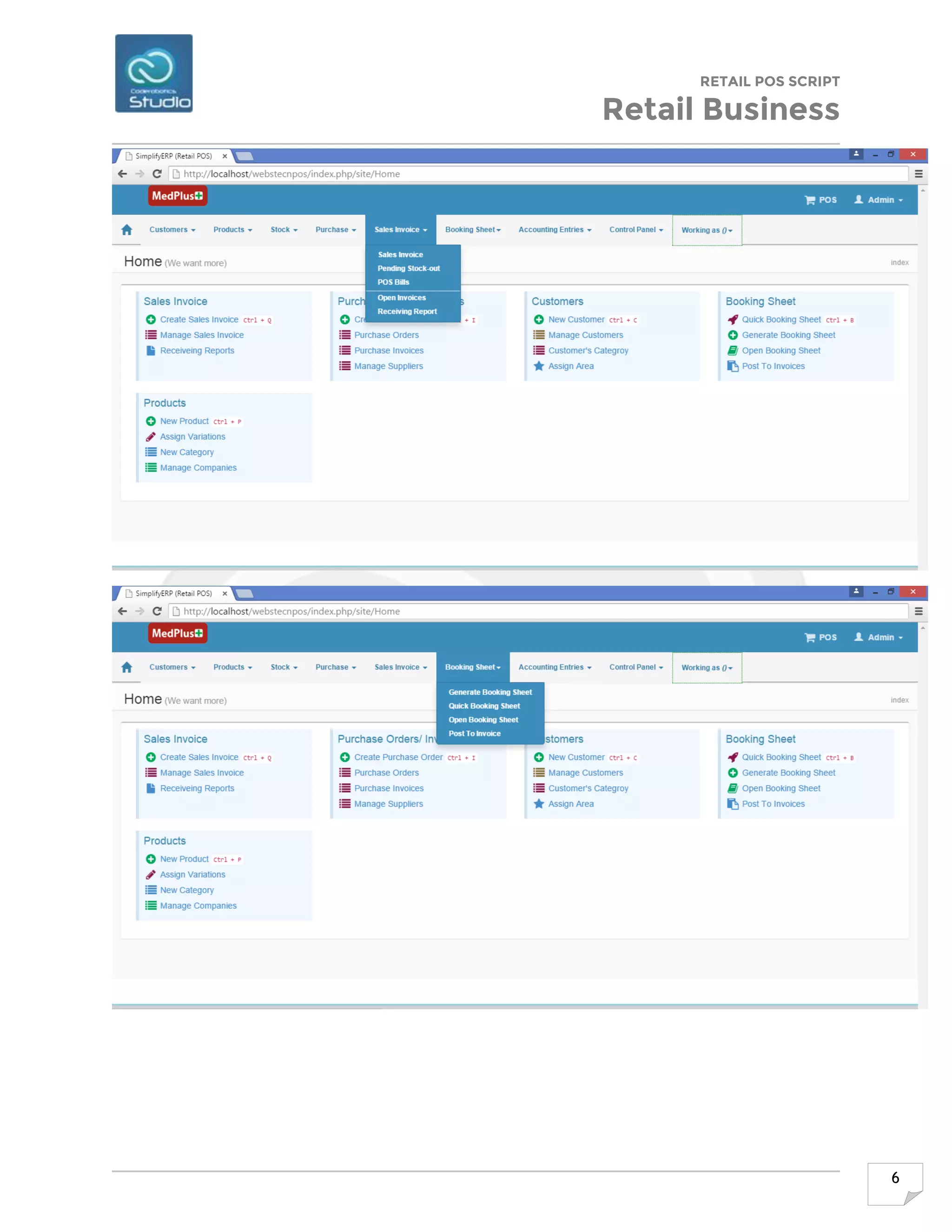The width and height of the screenshot is (952, 1232).
Task: Click the address bar in the top screenshot browser
Action: click(x=539, y=174)
